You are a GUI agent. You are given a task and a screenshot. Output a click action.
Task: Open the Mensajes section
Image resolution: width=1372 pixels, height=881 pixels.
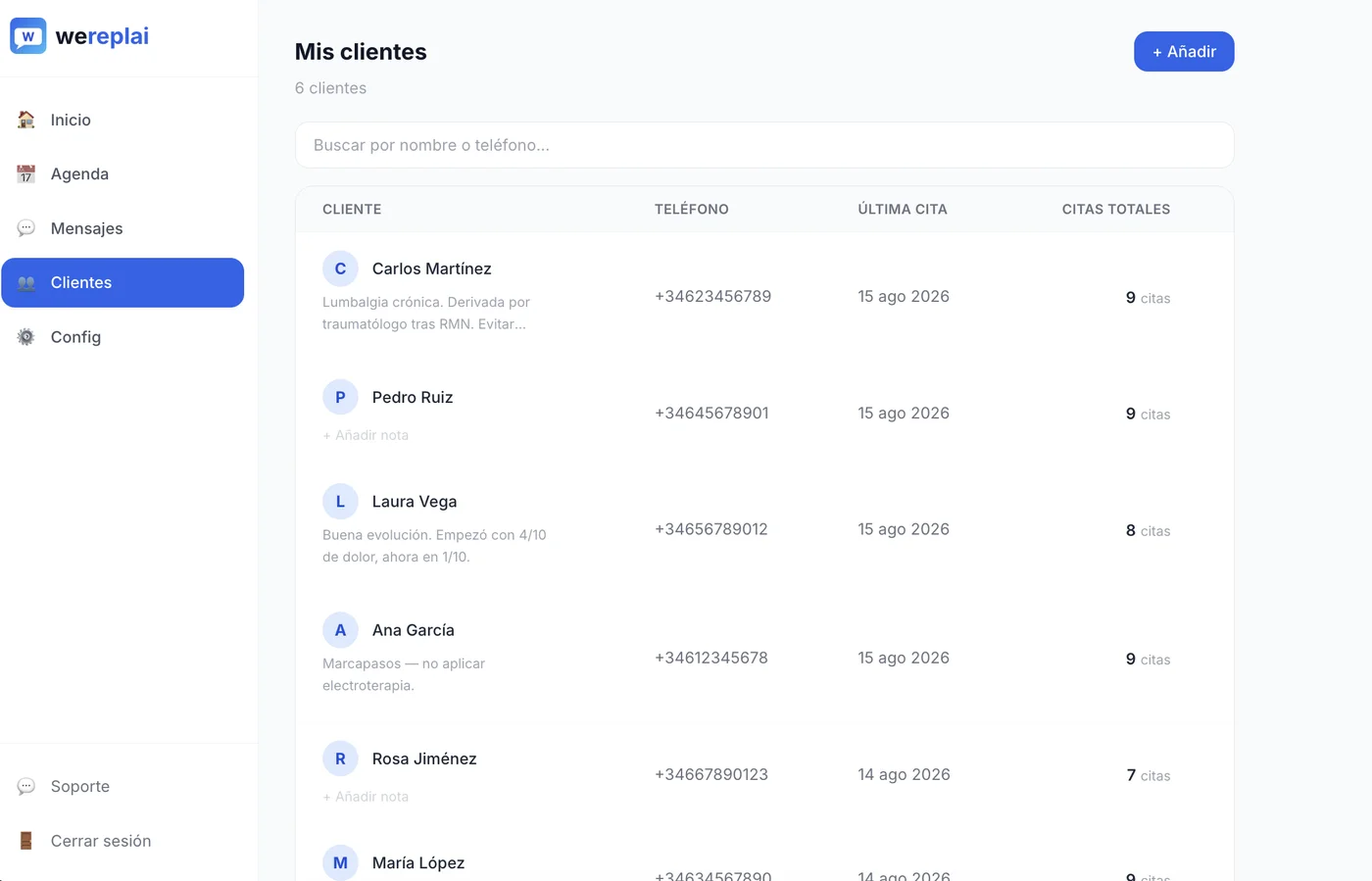[x=122, y=228]
